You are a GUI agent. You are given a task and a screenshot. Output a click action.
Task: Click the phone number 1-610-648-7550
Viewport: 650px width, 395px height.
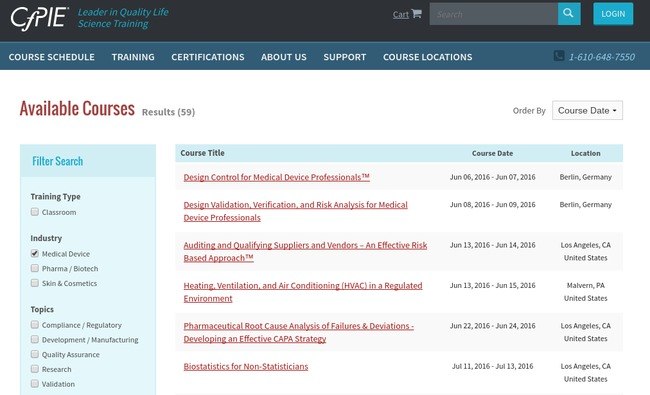click(601, 57)
